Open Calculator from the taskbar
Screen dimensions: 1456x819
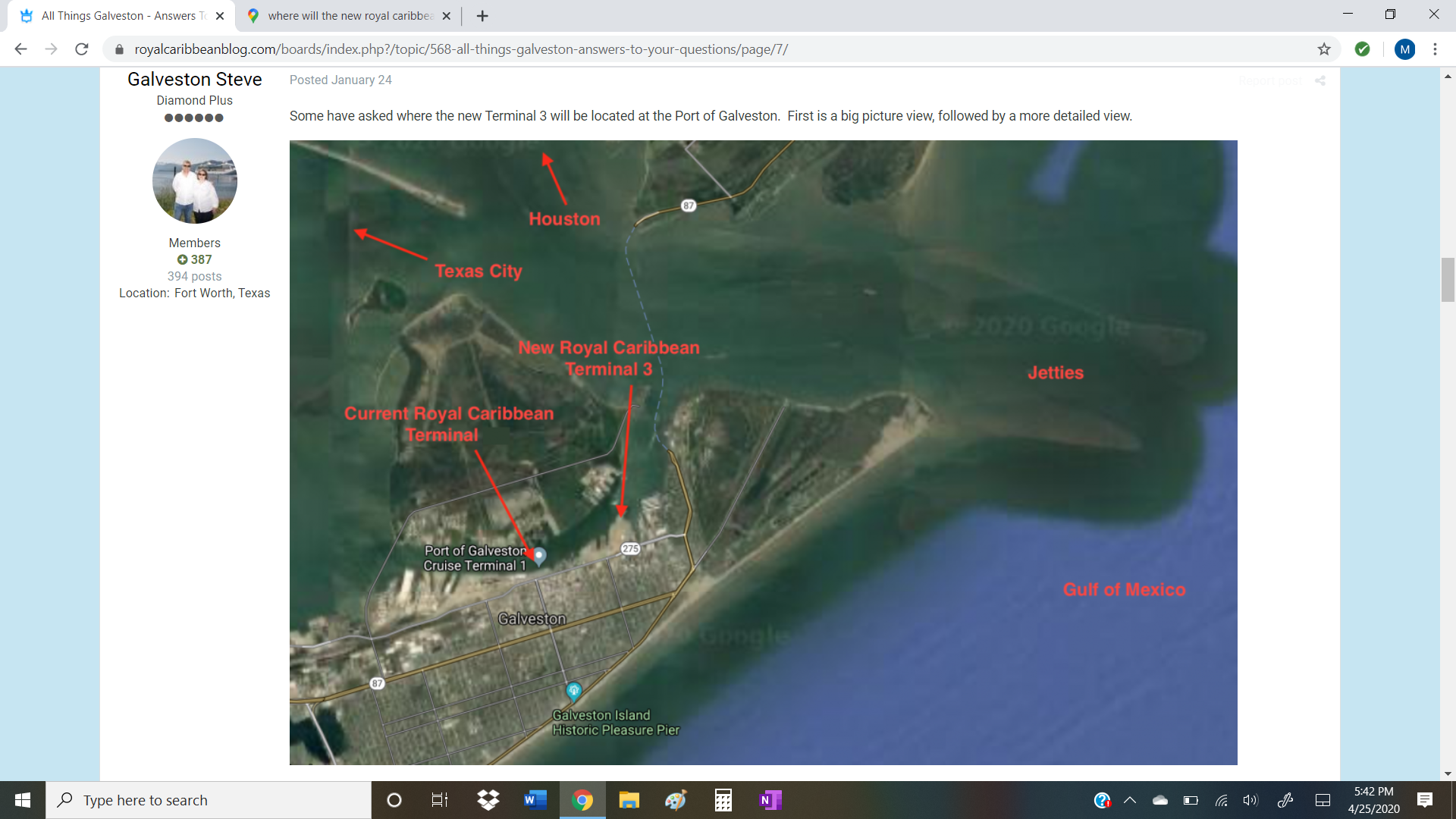click(723, 800)
